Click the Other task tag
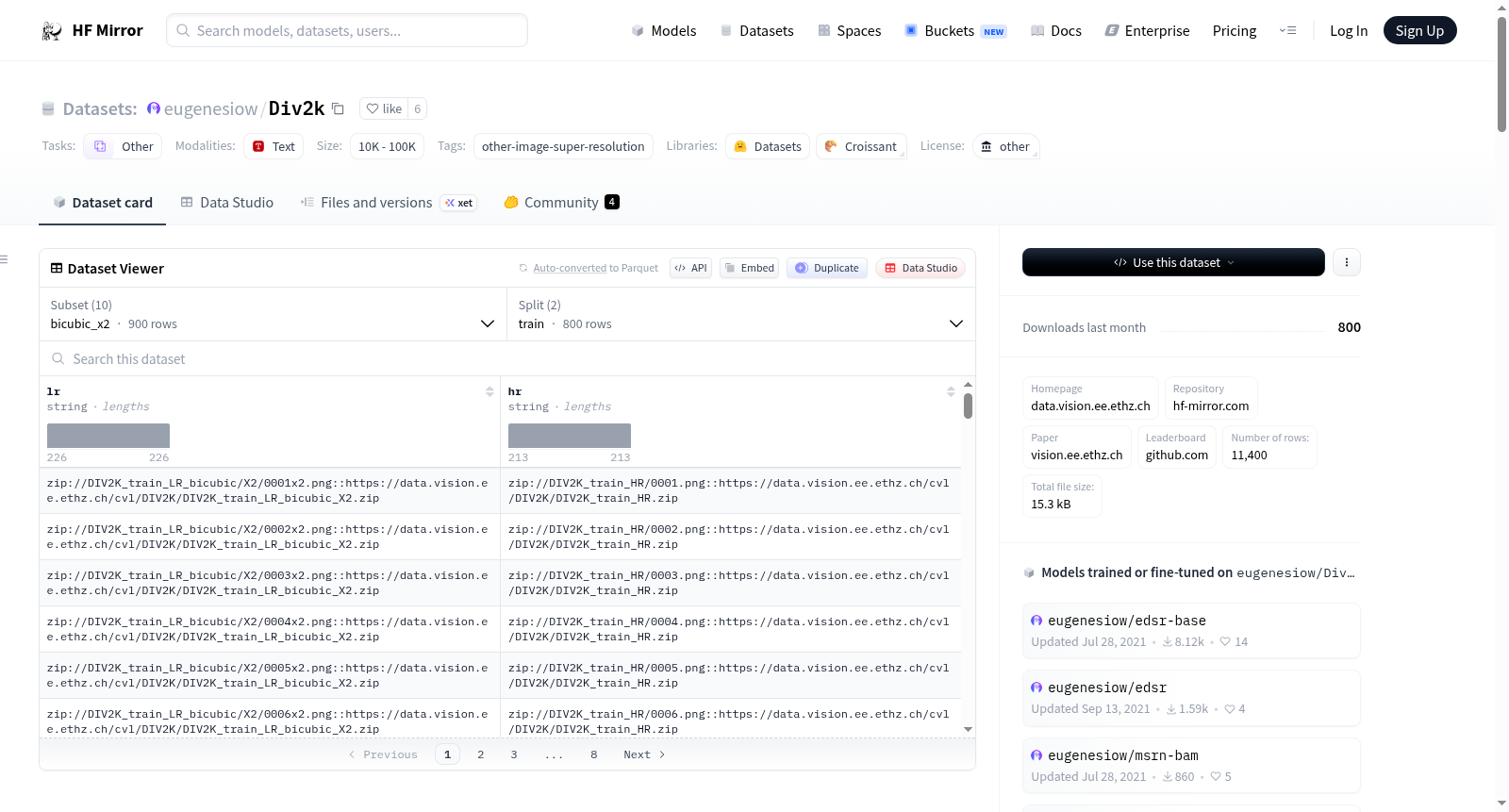 click(x=123, y=146)
